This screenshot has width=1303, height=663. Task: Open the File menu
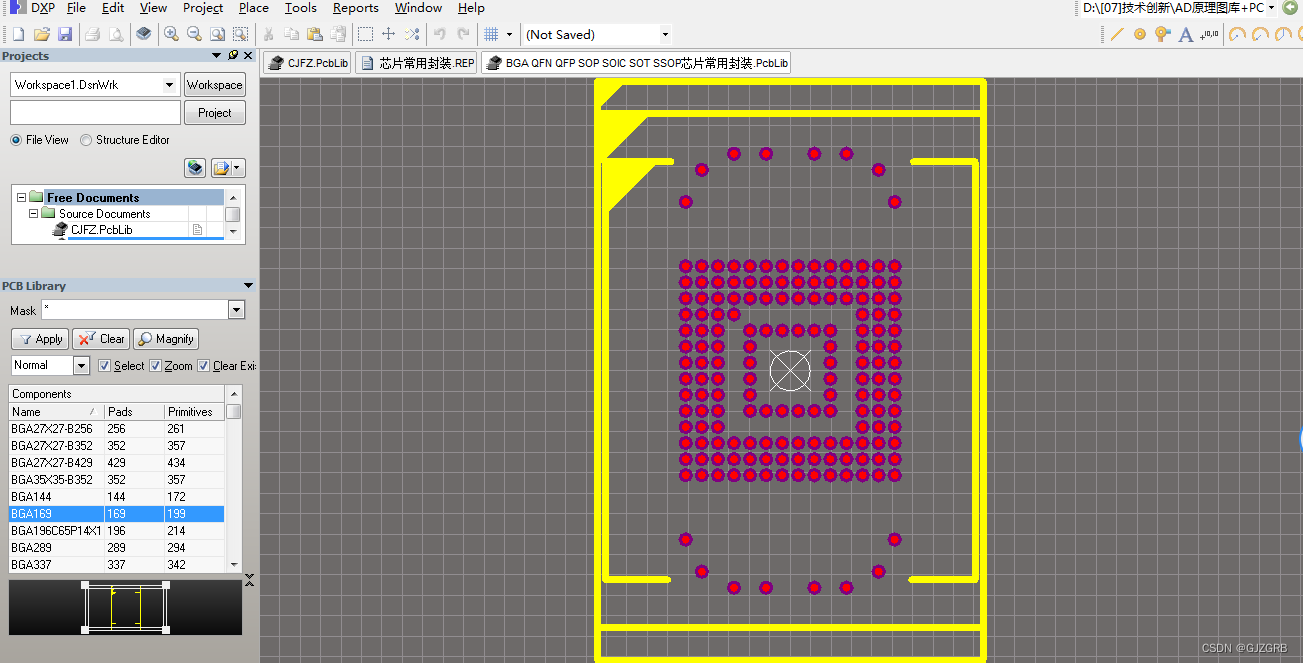(76, 8)
